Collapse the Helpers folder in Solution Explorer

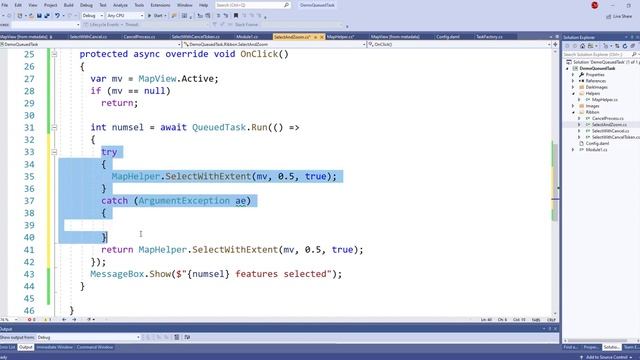pos(573,93)
